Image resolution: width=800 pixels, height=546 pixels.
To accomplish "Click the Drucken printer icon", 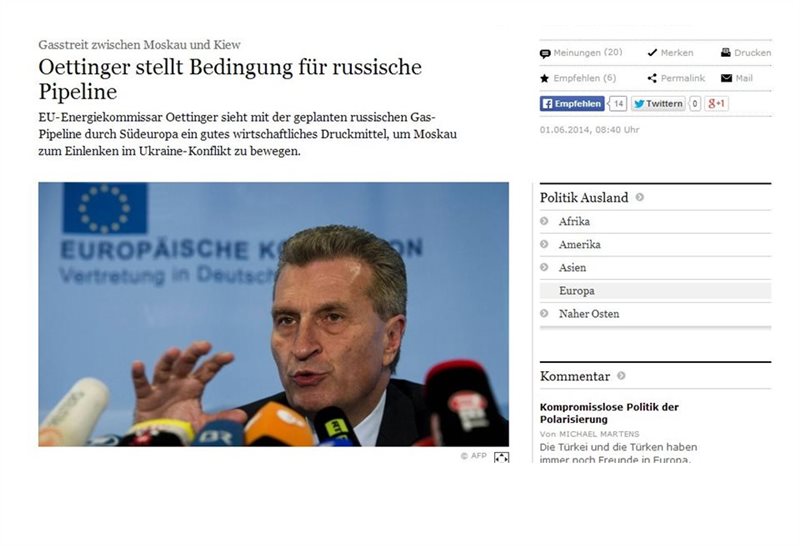I will pos(726,53).
